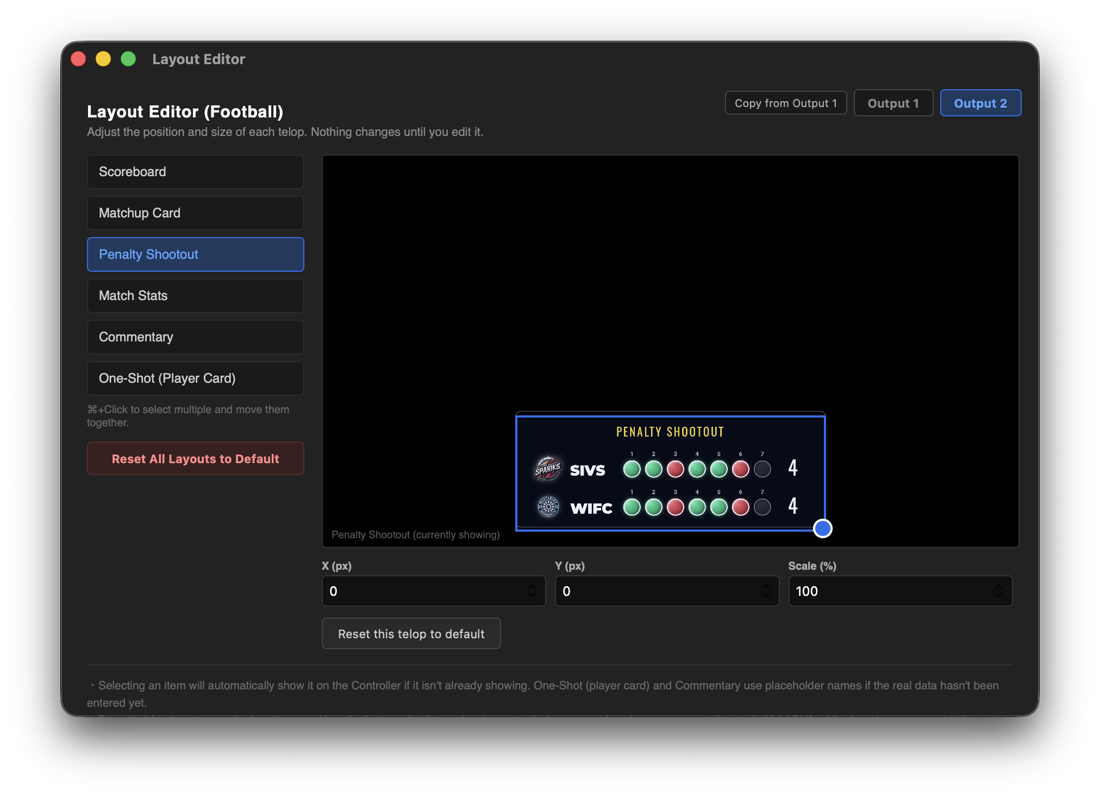Click the SIVS score number 4

point(793,468)
